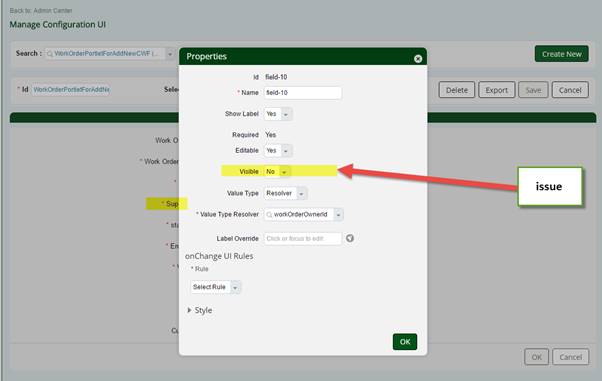Click the Manage Configuration UI title
The height and width of the screenshot is (381, 602).
click(58, 25)
